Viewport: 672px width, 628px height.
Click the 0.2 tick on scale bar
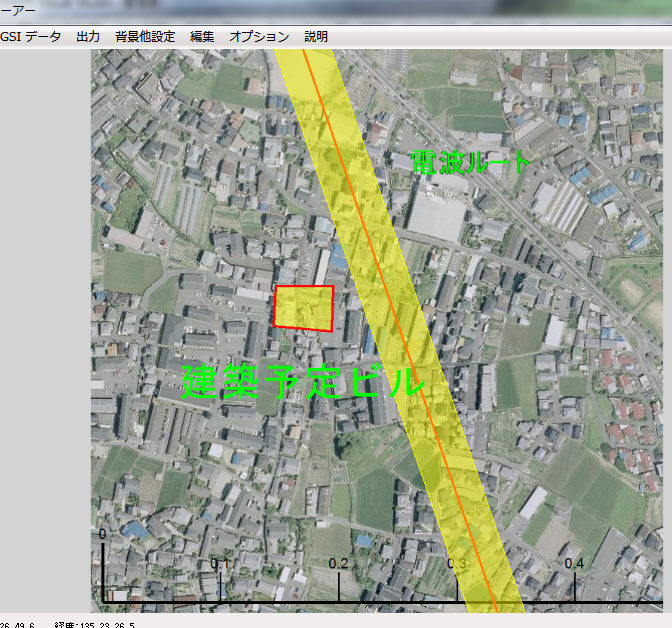[339, 565]
